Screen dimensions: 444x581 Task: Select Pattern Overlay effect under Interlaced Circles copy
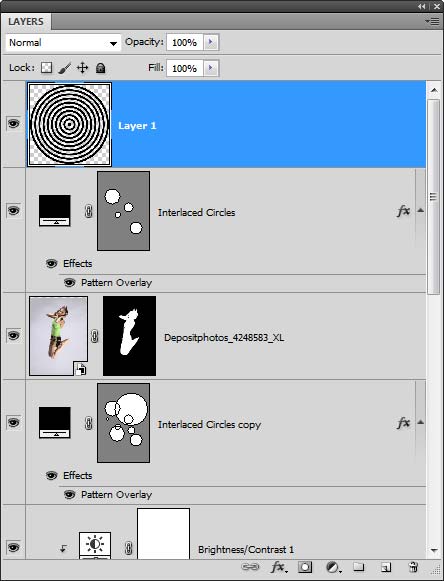click(x=116, y=495)
